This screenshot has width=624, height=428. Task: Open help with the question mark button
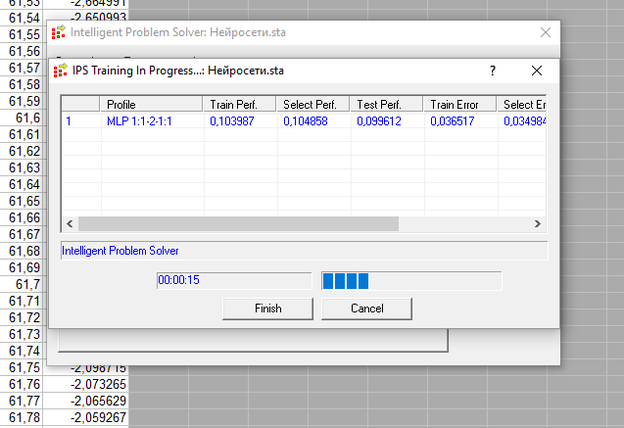[x=492, y=71]
